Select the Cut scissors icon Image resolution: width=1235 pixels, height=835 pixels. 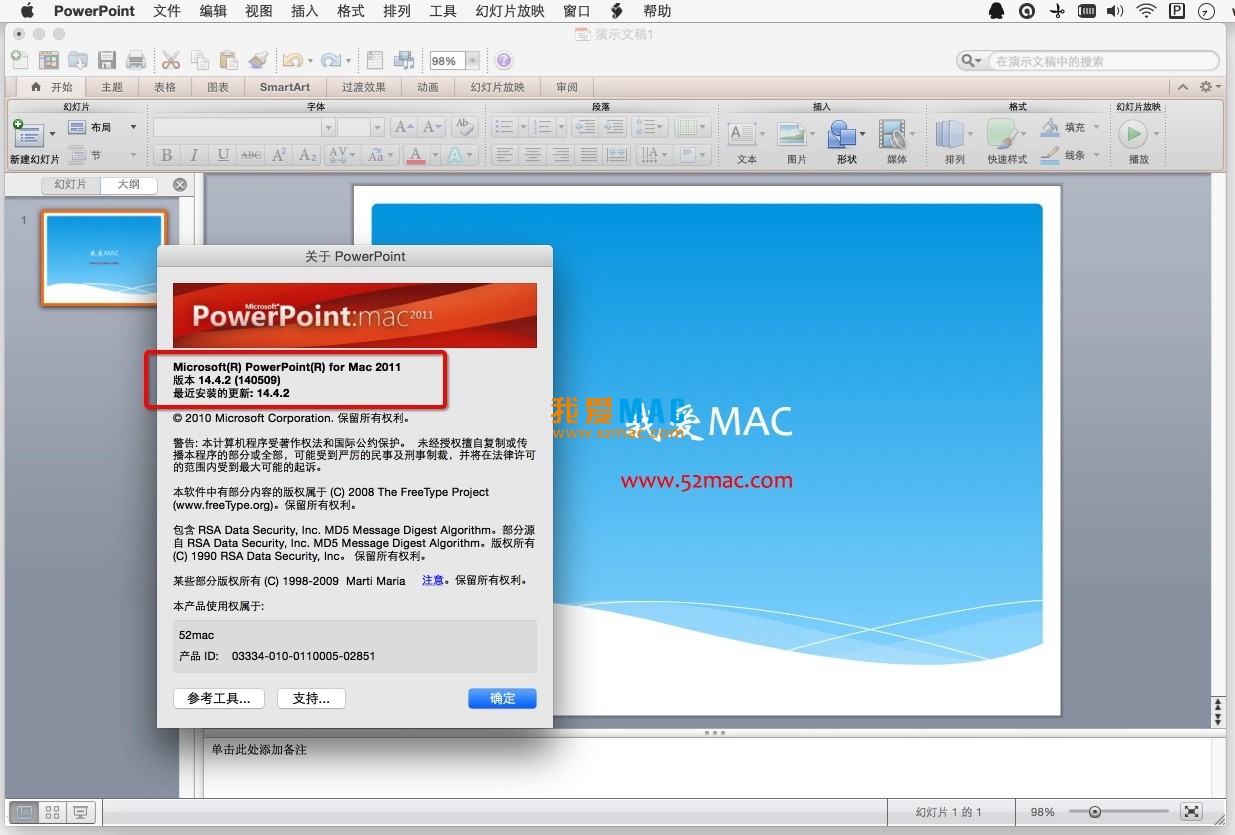coord(171,60)
